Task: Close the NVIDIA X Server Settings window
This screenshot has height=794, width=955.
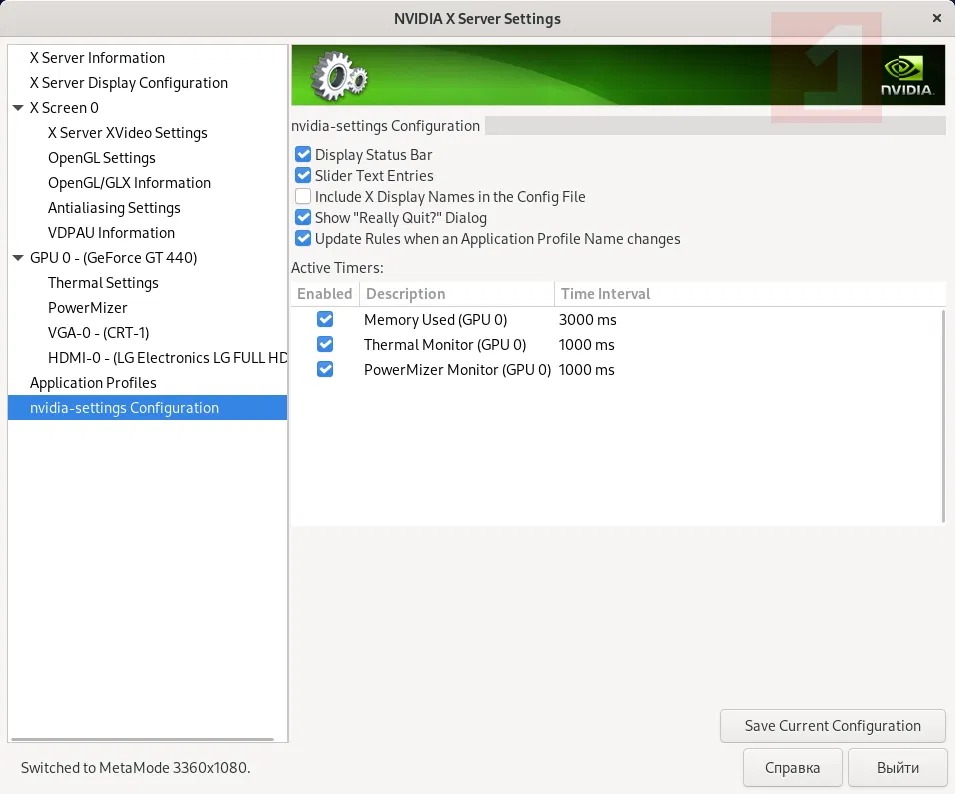Action: coord(937,18)
